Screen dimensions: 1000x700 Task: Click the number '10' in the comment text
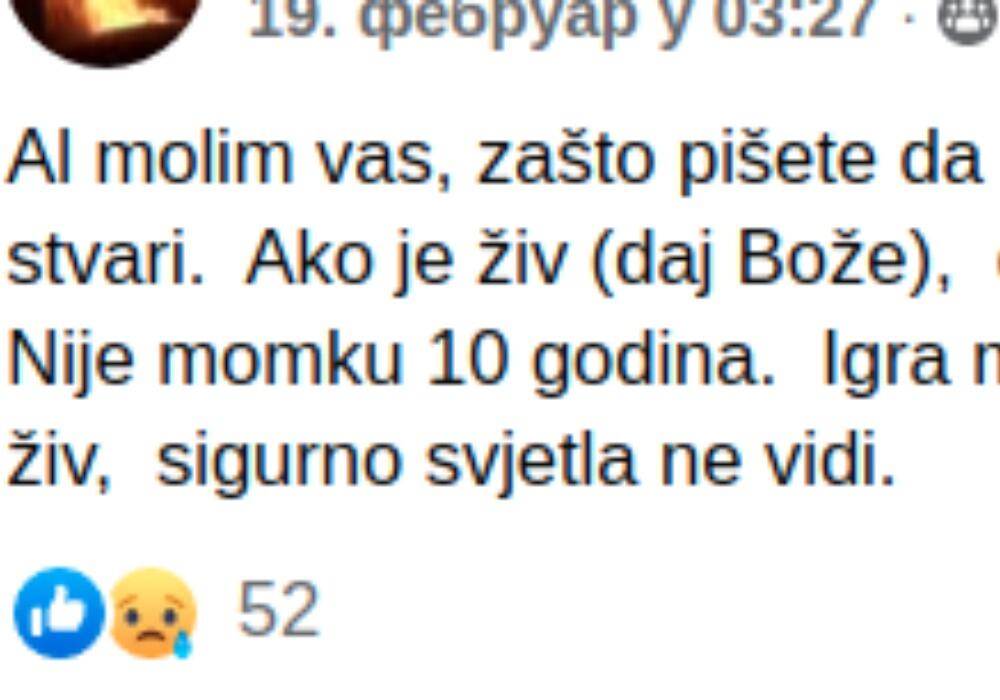(x=469, y=358)
